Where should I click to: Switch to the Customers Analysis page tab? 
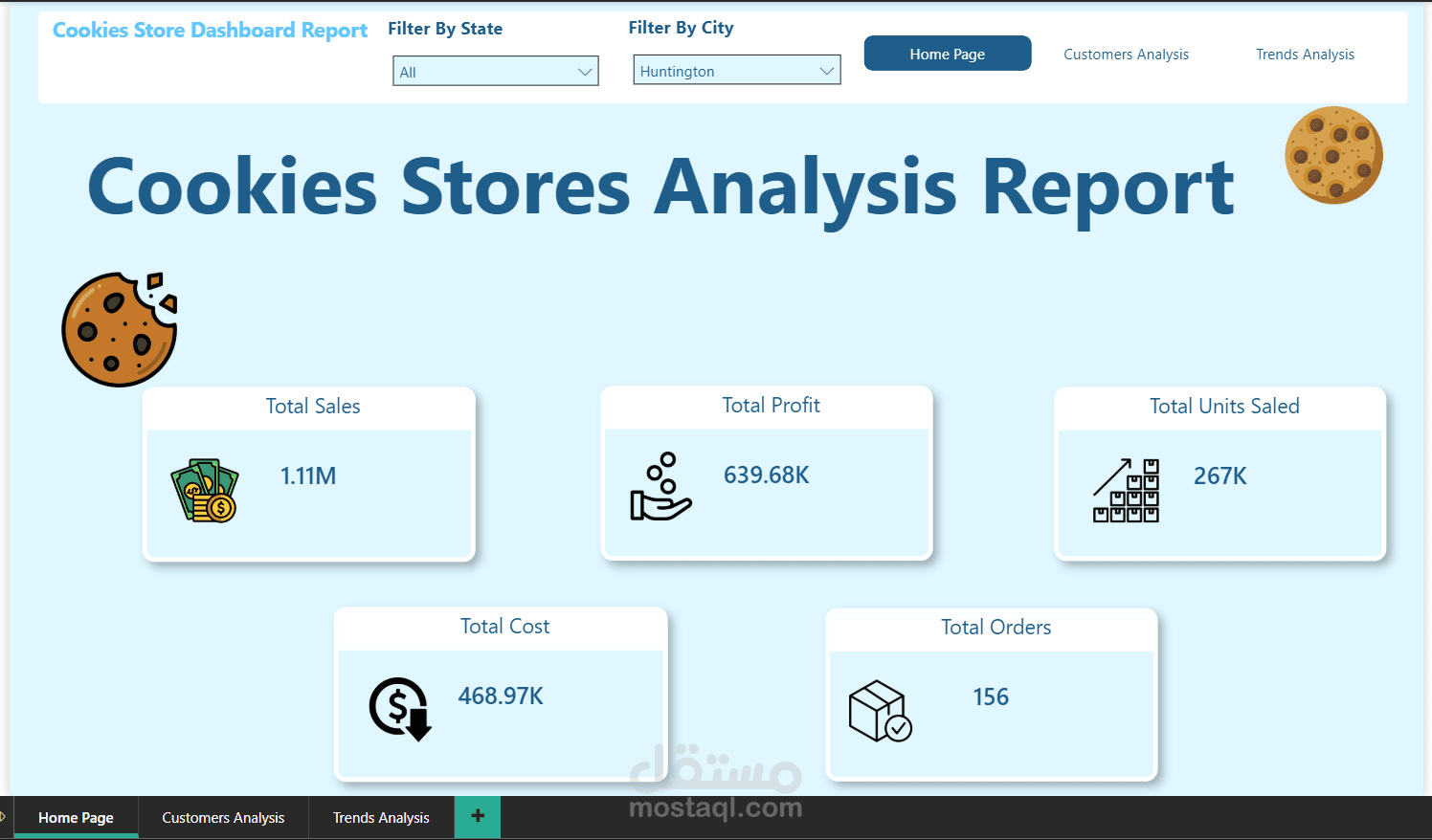(223, 817)
